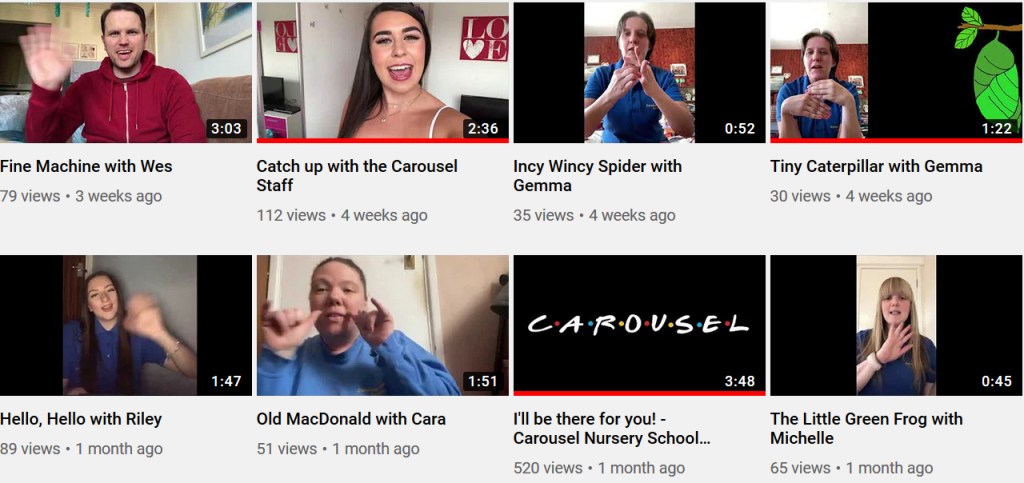Click the Fine Machine with Wes title
This screenshot has width=1024, height=483.
tap(86, 166)
